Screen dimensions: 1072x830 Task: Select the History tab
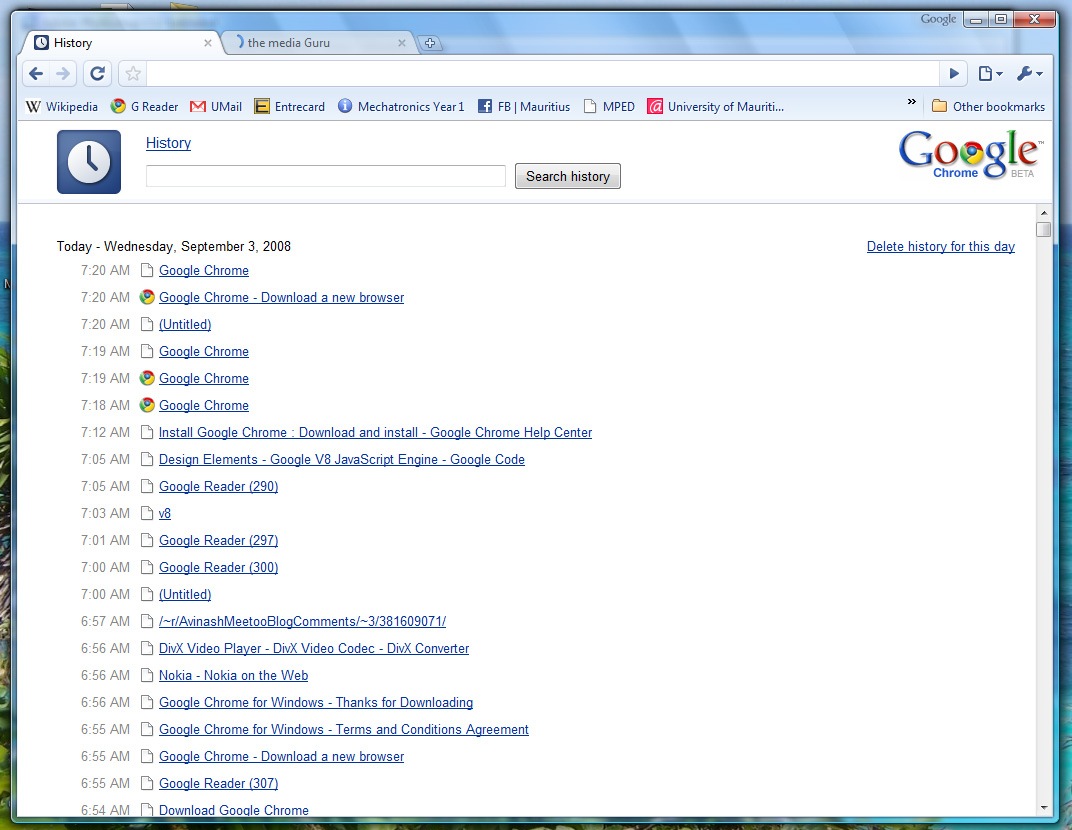point(123,43)
